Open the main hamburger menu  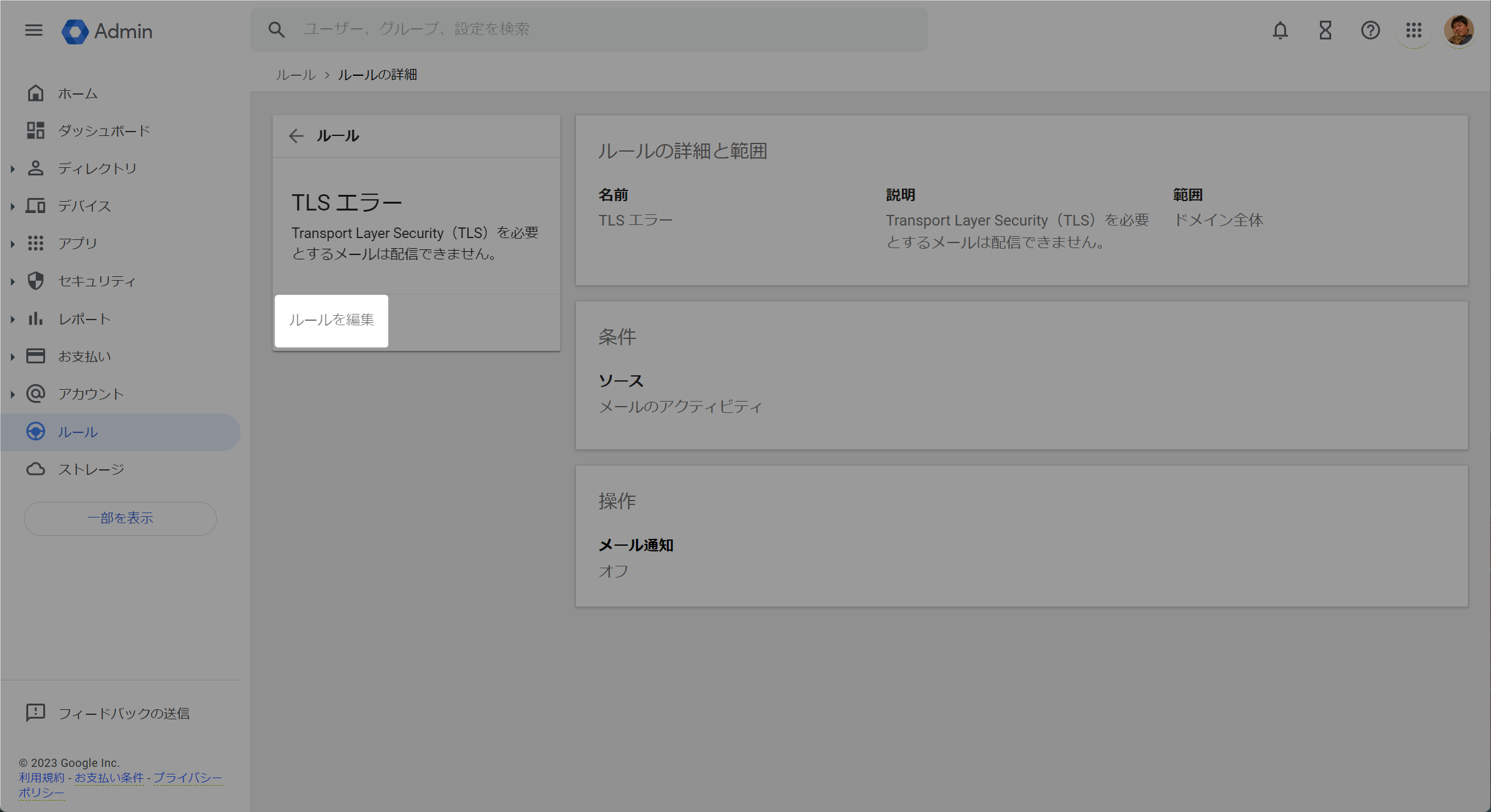coord(34,30)
